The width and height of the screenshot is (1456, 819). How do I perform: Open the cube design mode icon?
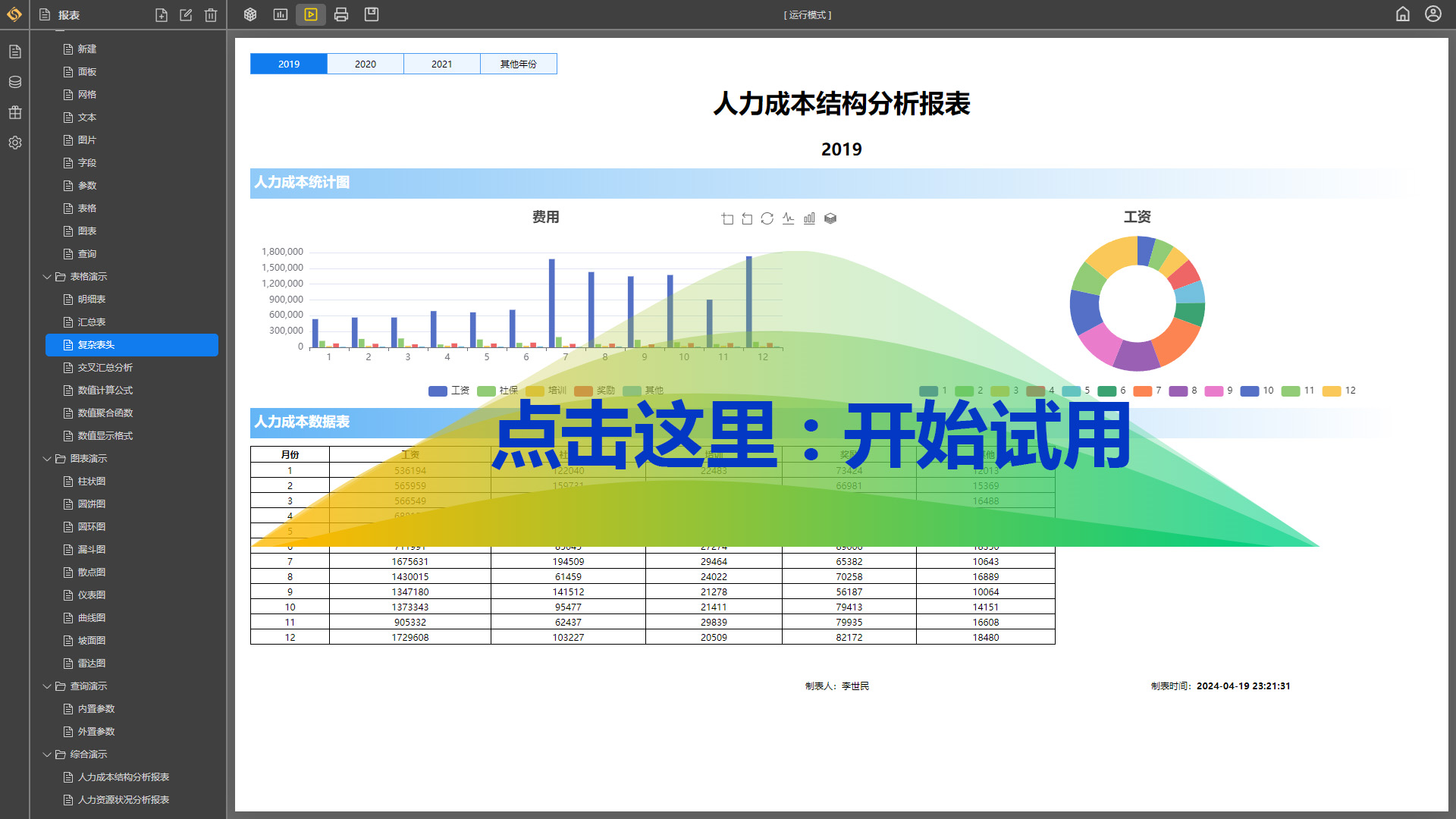250,14
